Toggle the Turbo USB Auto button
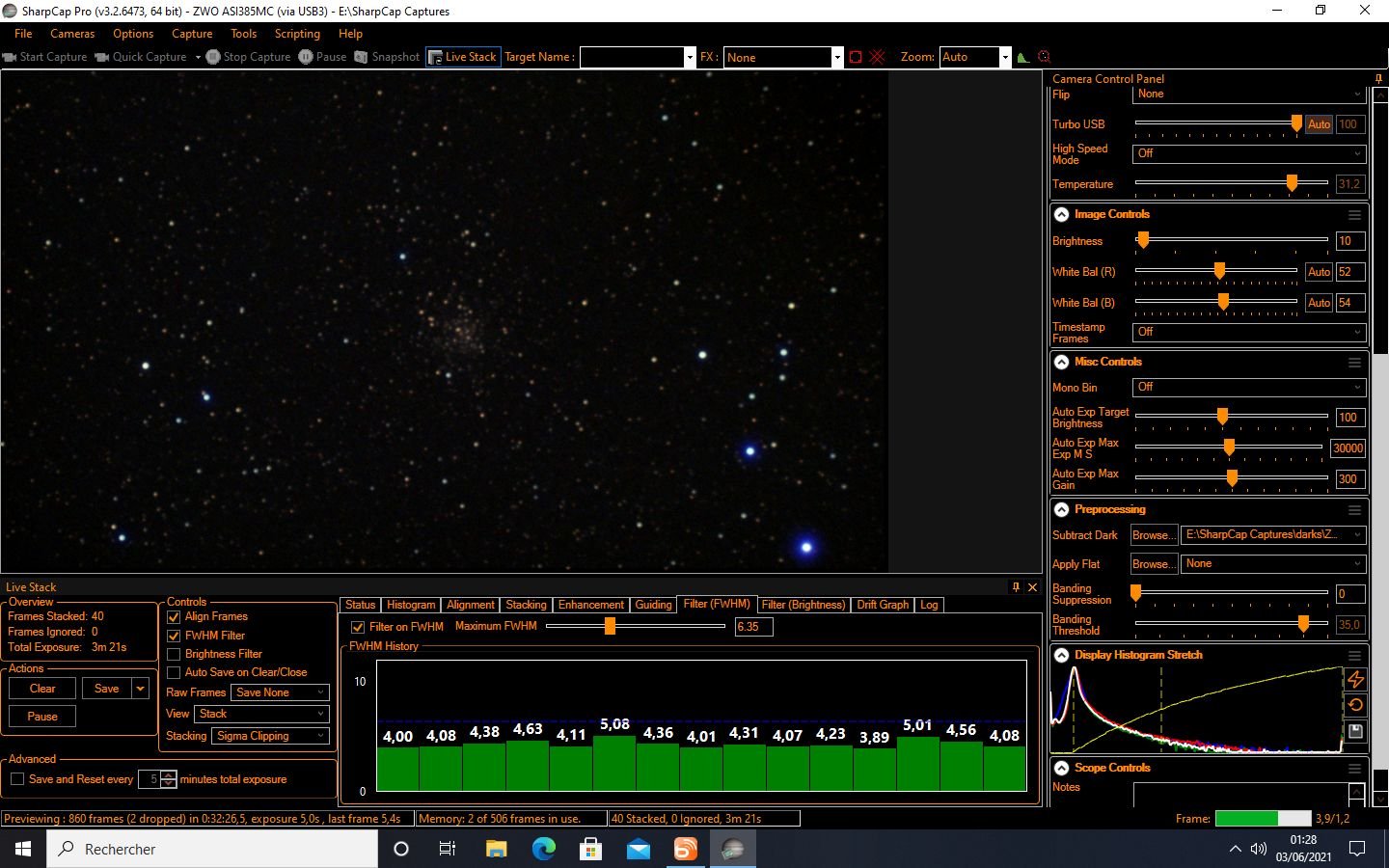 [x=1319, y=124]
